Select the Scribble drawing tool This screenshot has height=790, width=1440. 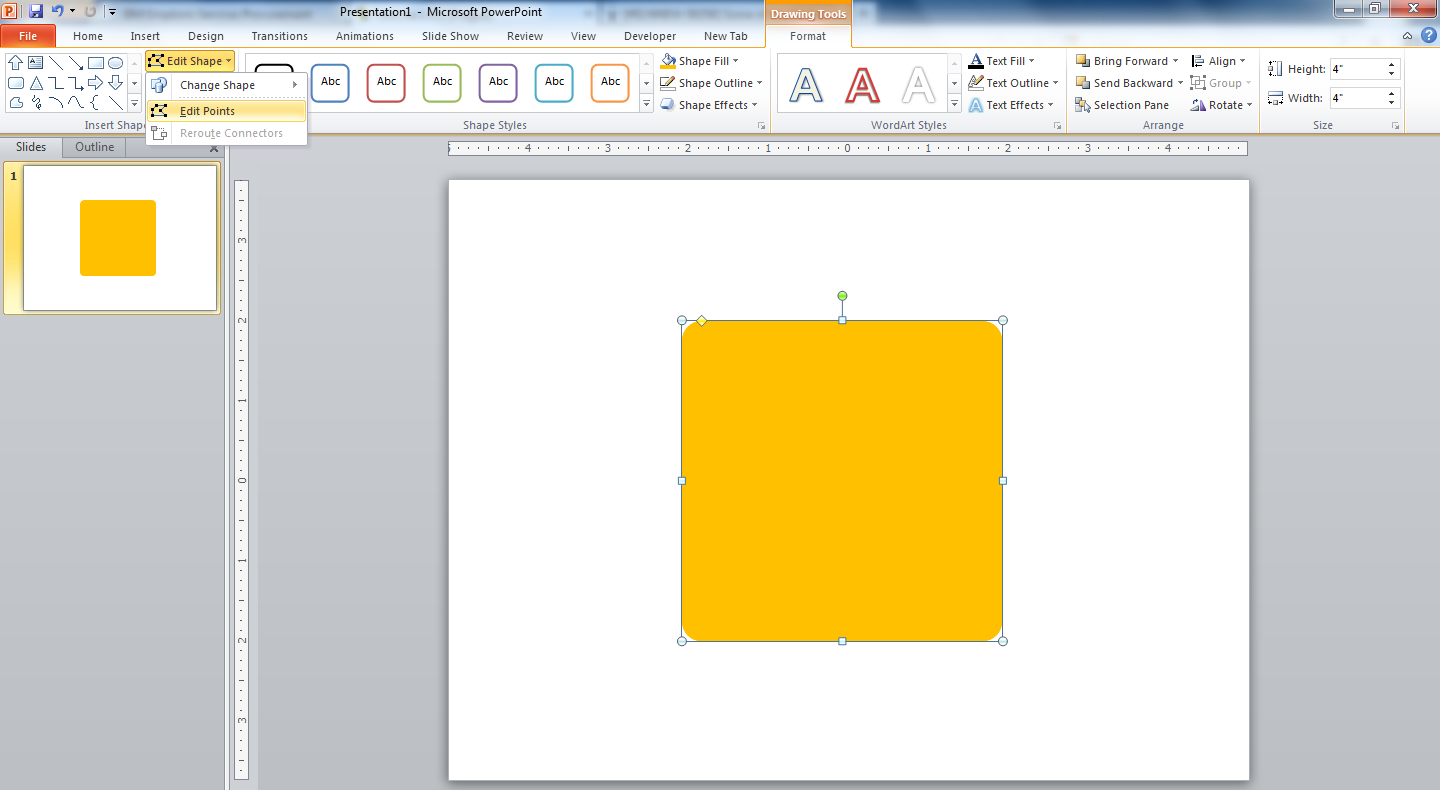(x=36, y=103)
